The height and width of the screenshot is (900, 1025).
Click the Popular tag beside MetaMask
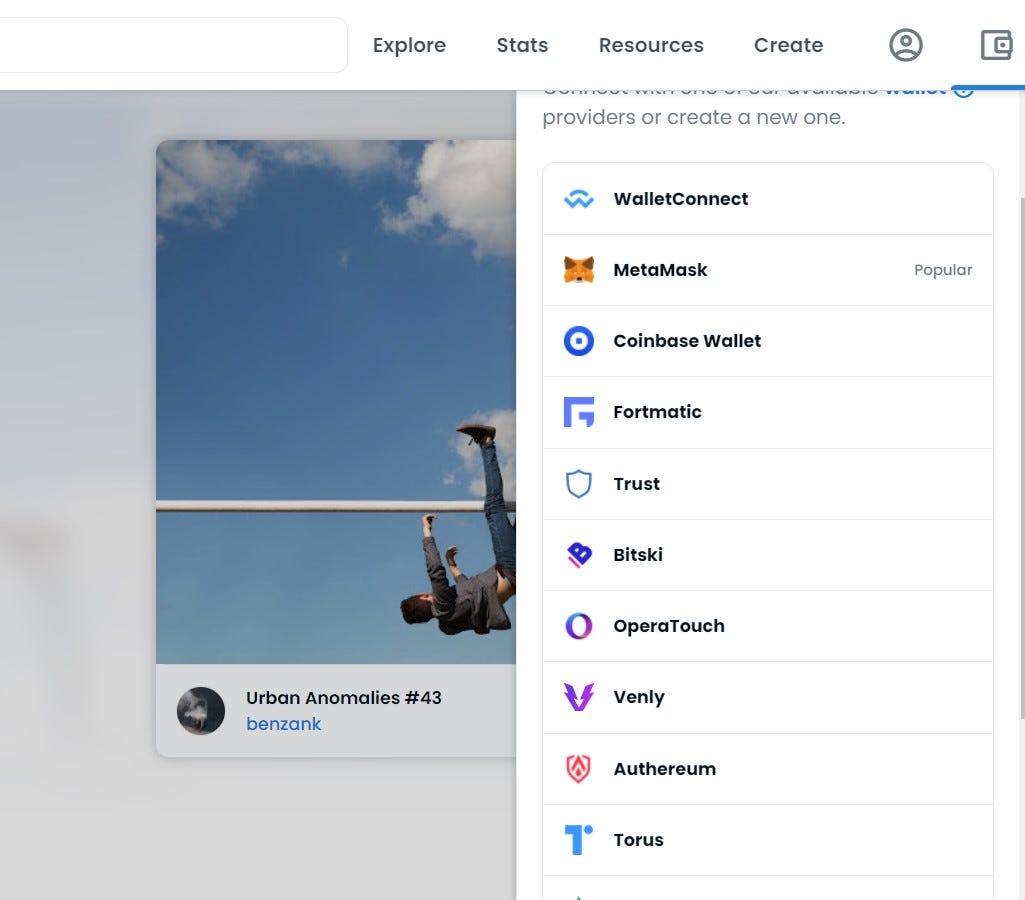943,270
